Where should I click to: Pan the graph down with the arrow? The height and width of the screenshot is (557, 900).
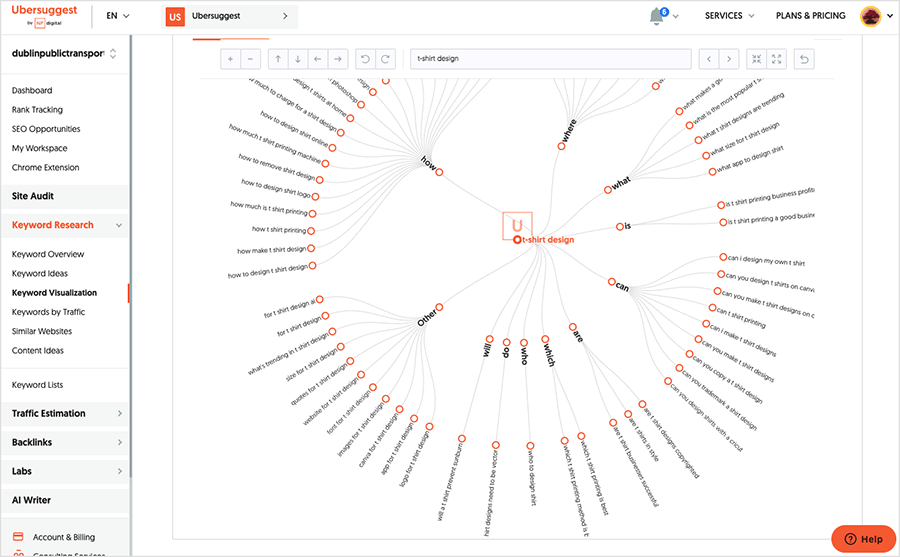click(x=298, y=59)
